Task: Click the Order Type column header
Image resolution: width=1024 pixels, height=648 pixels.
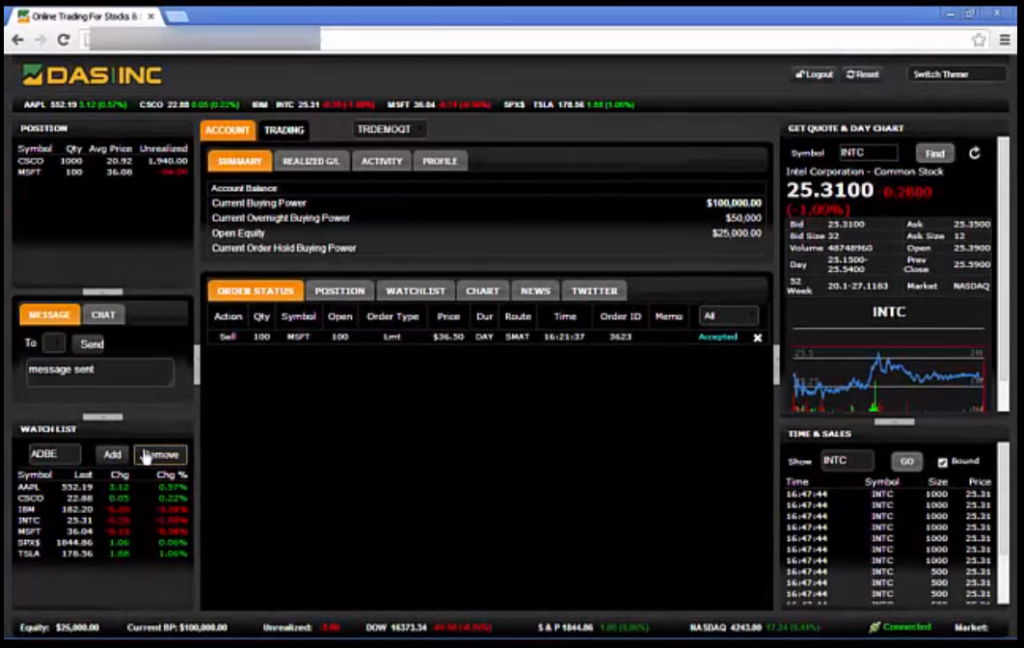Action: [x=392, y=316]
